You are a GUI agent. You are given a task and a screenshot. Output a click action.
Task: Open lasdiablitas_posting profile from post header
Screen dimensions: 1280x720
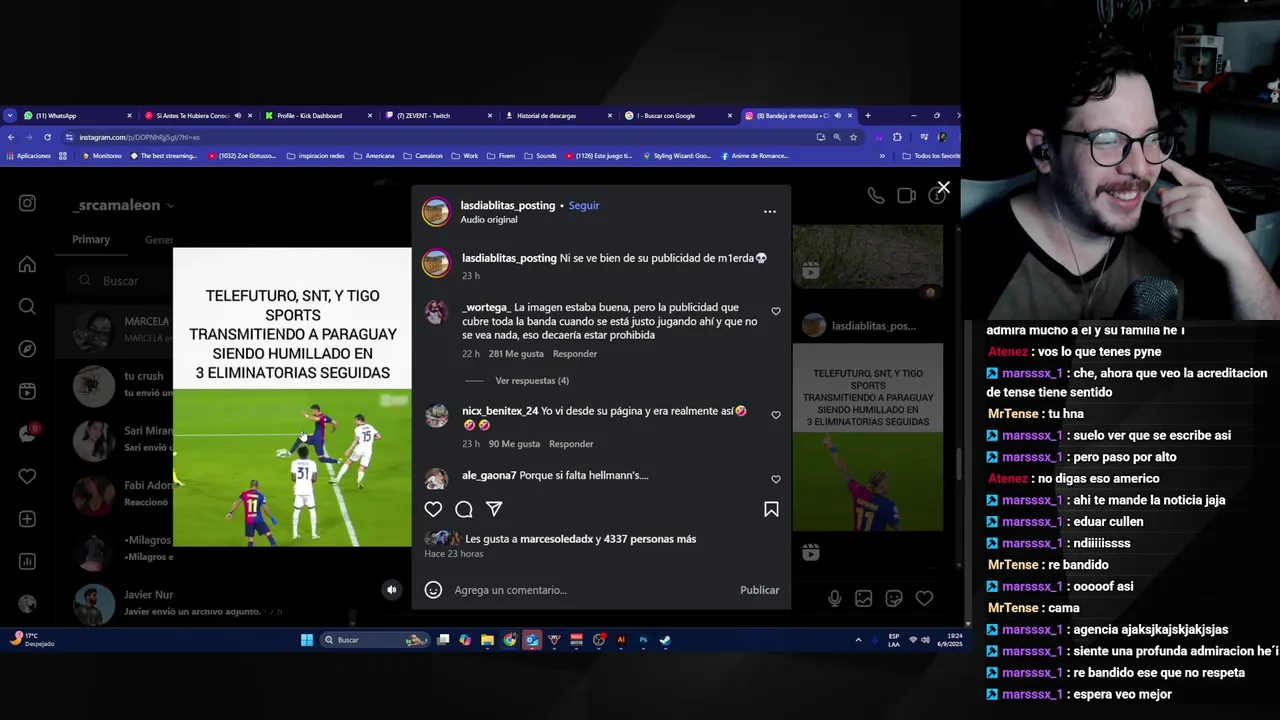click(507, 205)
